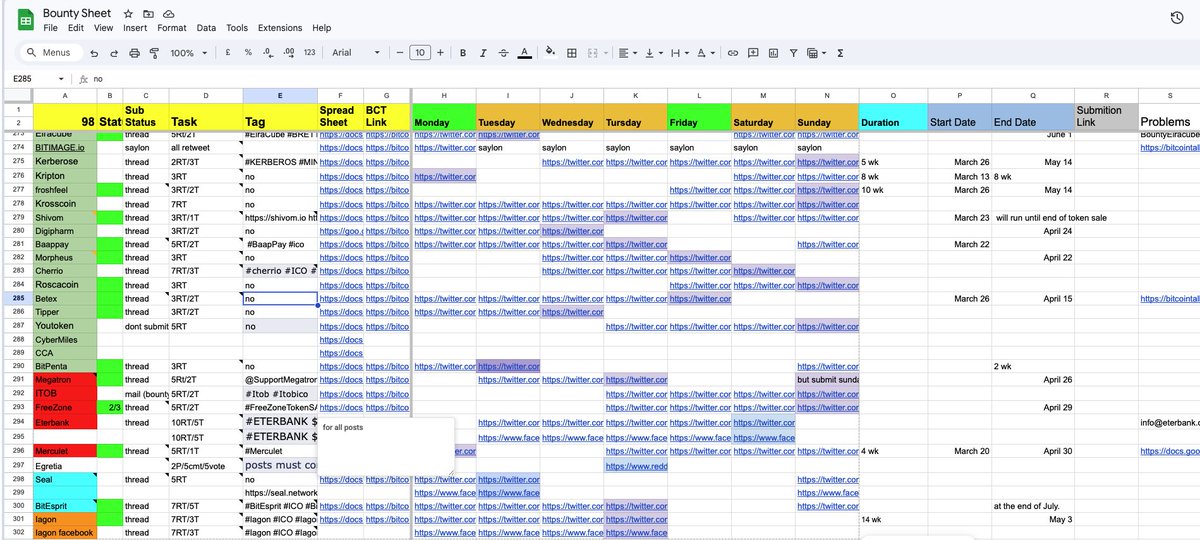
Task: Click the Megatron cell
Action: tap(65, 380)
